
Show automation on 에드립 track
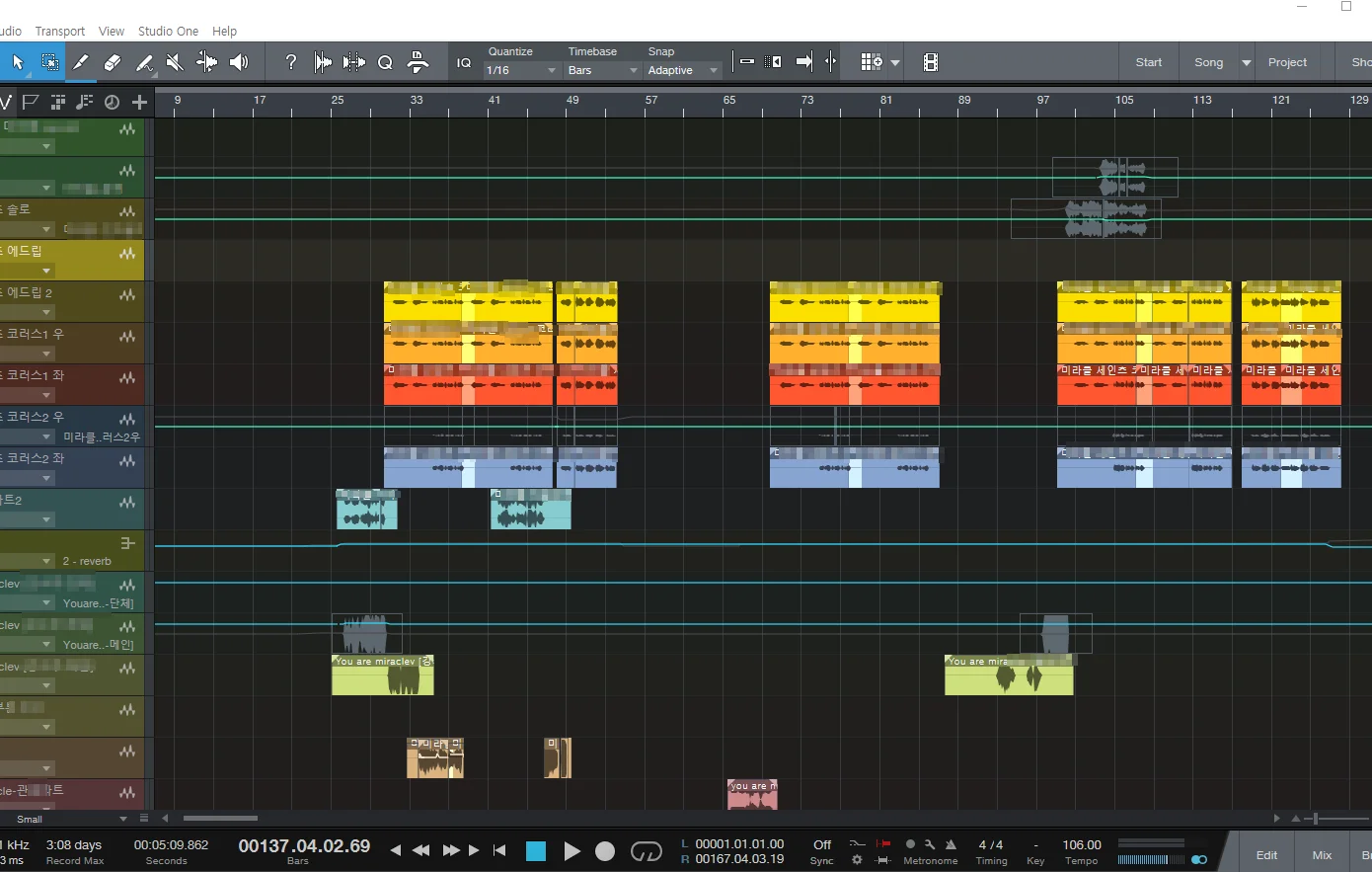point(127,253)
